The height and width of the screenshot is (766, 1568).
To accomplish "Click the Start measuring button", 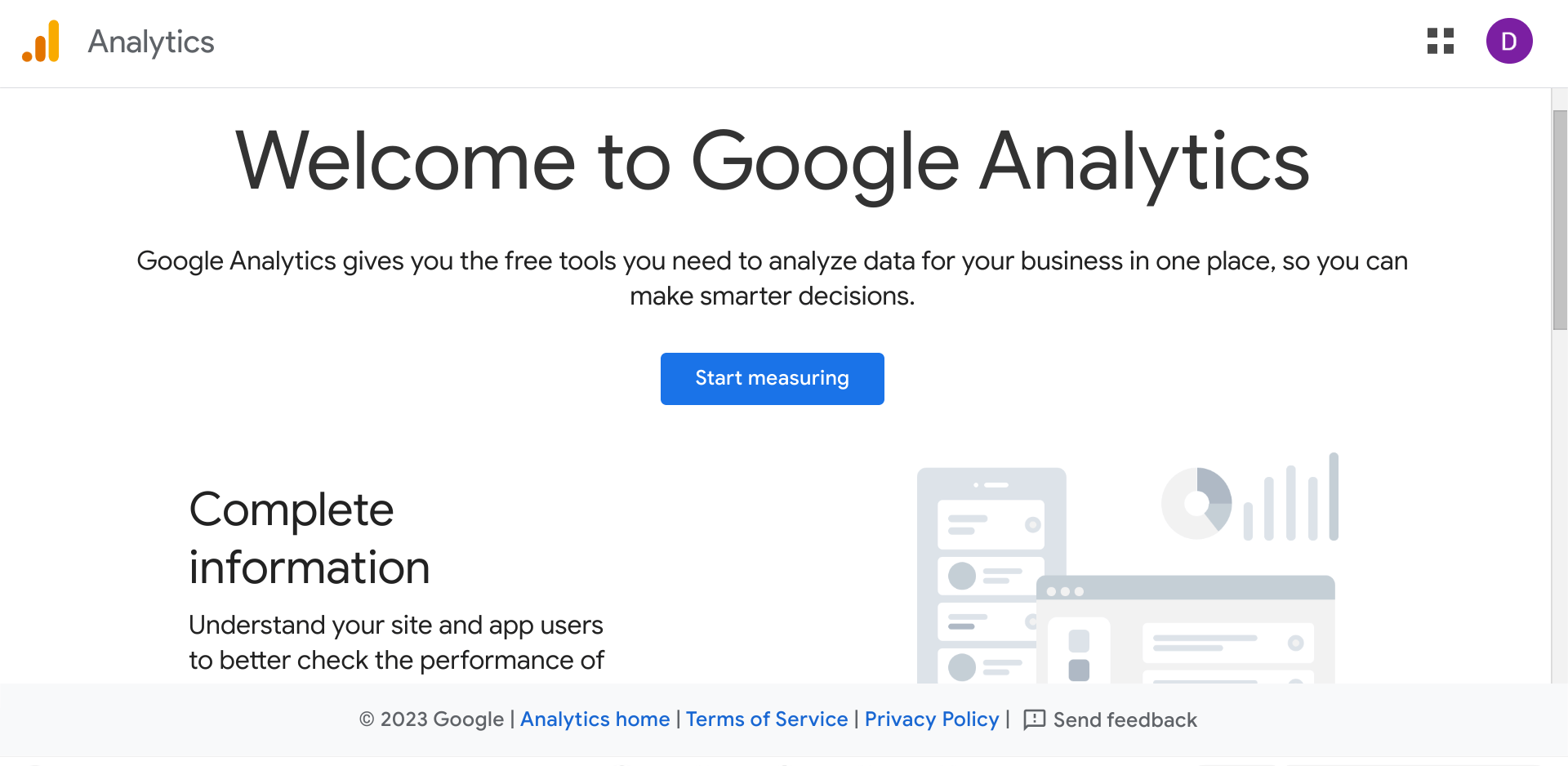I will tap(772, 378).
